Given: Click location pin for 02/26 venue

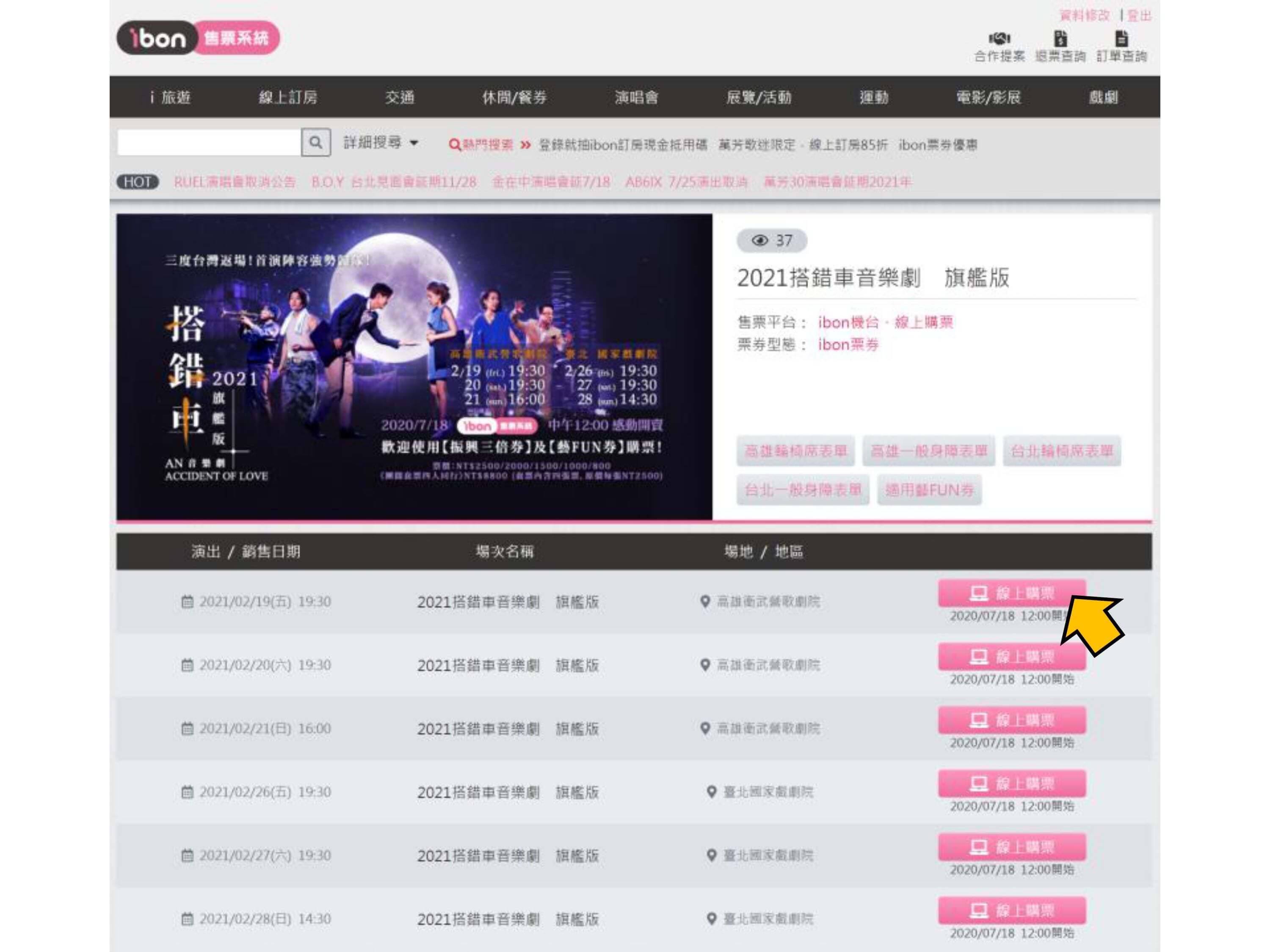Looking at the screenshot, I should (711, 792).
